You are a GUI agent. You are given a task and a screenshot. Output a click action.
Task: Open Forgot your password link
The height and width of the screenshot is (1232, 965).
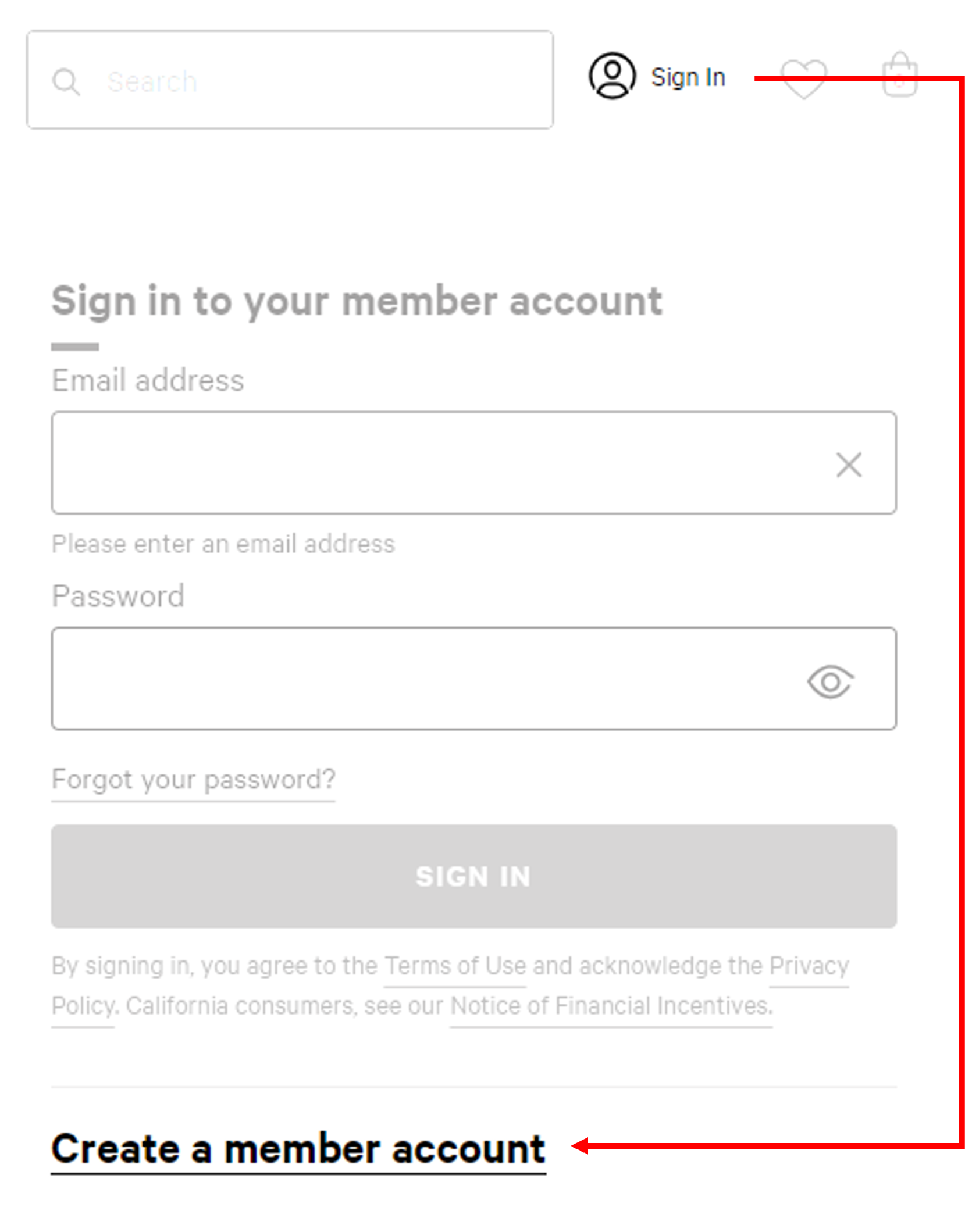[193, 780]
